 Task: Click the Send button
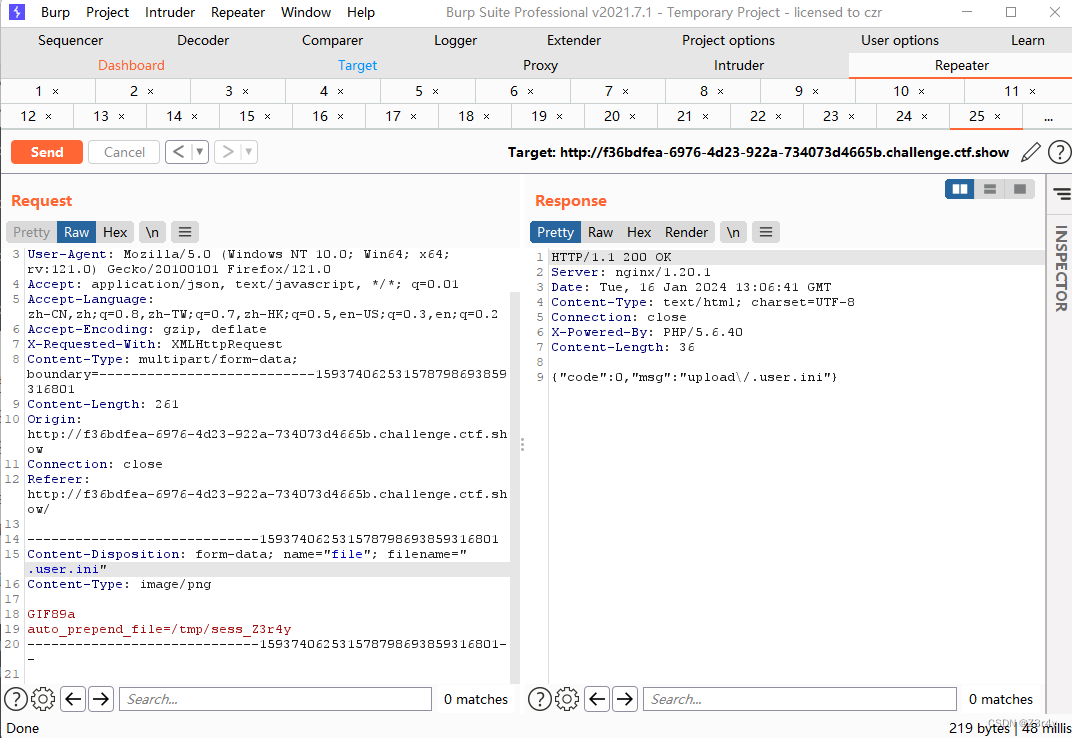(x=46, y=152)
